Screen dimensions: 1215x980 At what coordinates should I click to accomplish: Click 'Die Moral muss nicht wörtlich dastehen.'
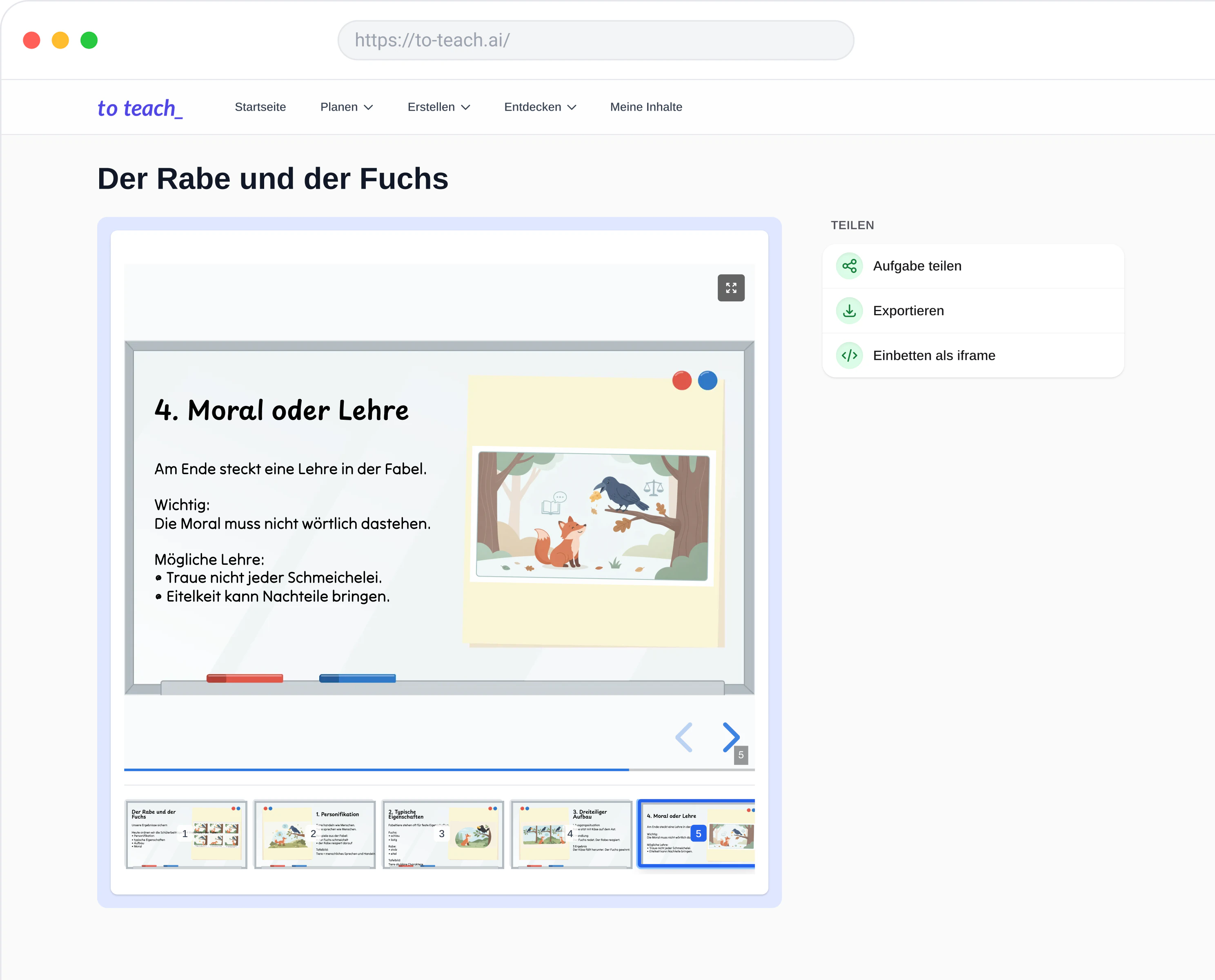point(292,524)
